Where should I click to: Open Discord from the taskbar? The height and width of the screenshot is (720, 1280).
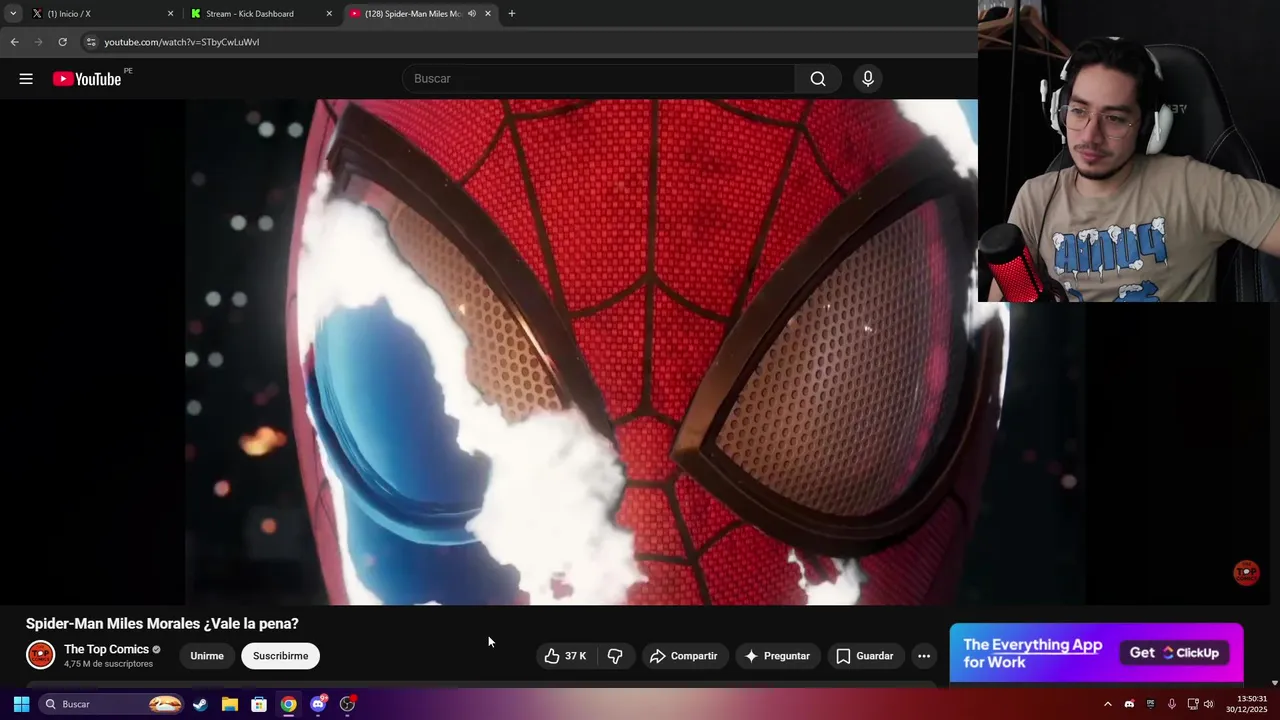(318, 704)
